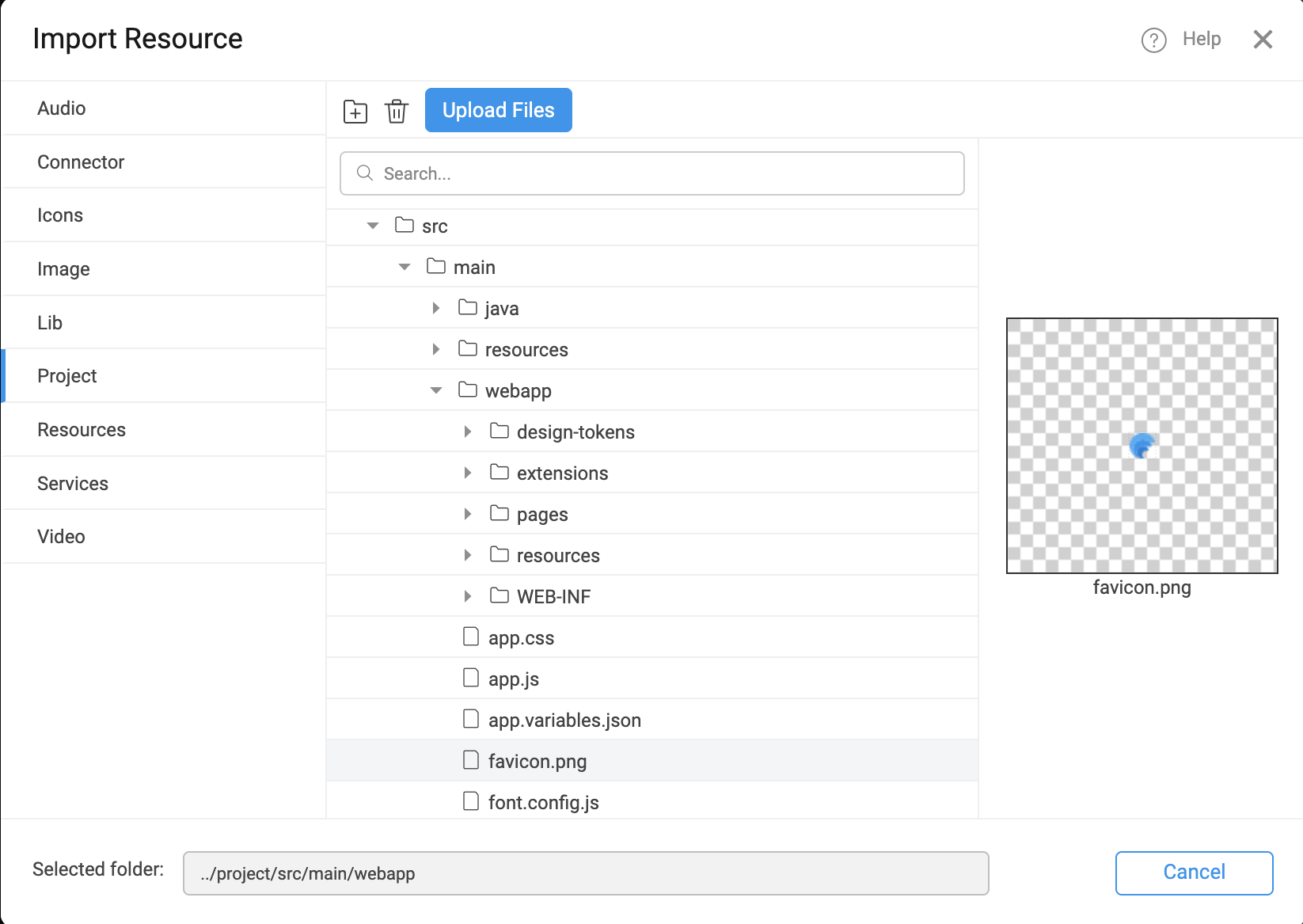Click the magnifier icon in the search bar
Image resolution: width=1303 pixels, height=924 pixels.
tap(364, 173)
